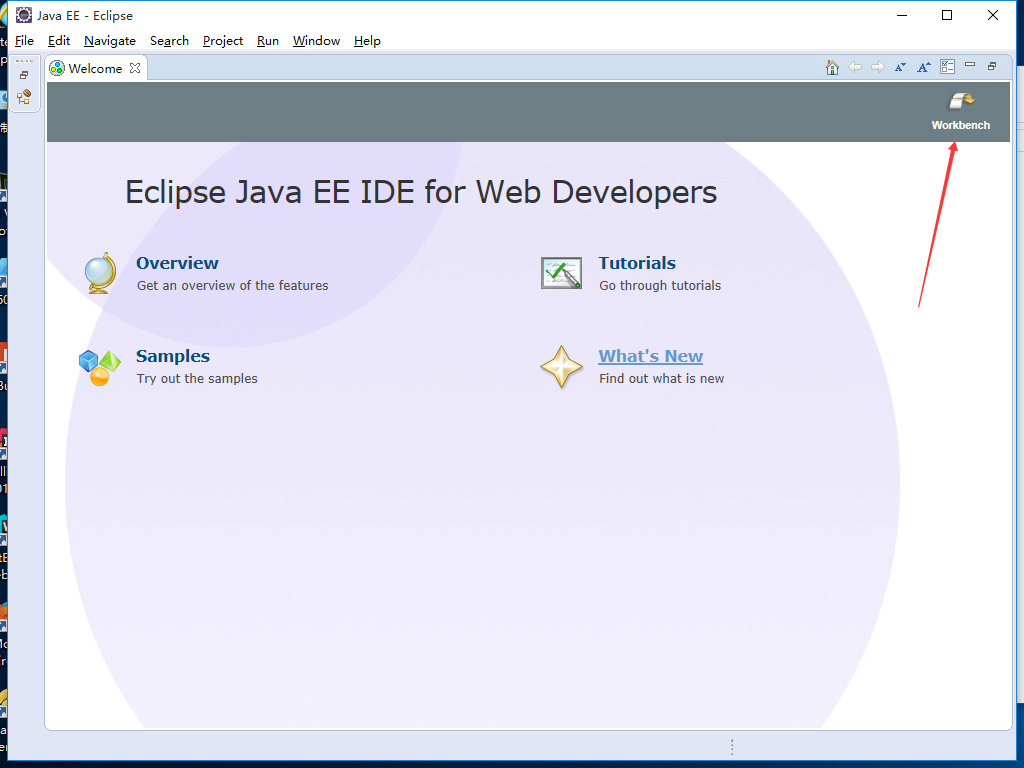Minimize the Welcome view panel
Viewport: 1024px width, 768px height.
click(970, 65)
